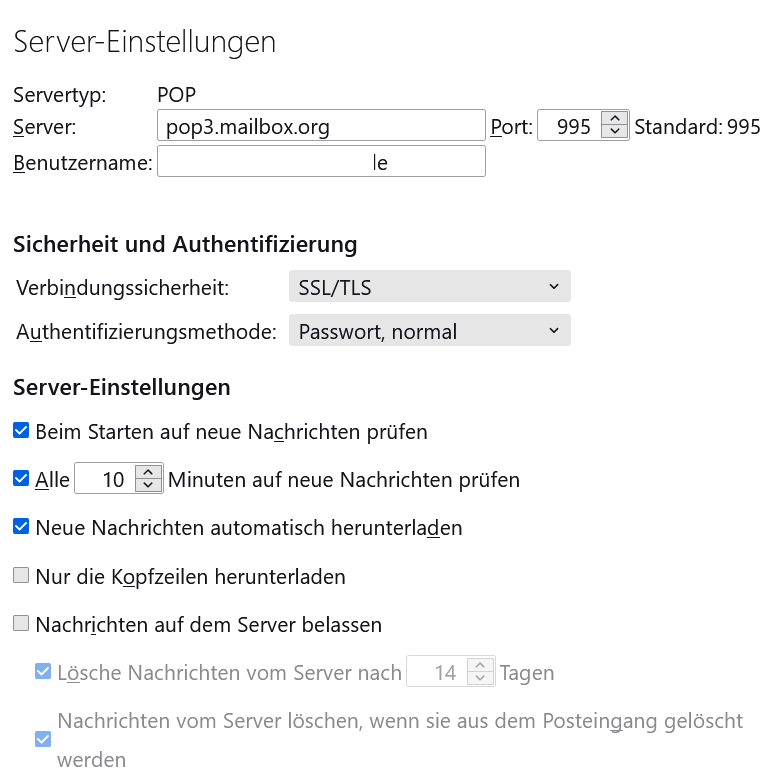Toggle delete from server when removed from Posteingang

tap(43, 739)
